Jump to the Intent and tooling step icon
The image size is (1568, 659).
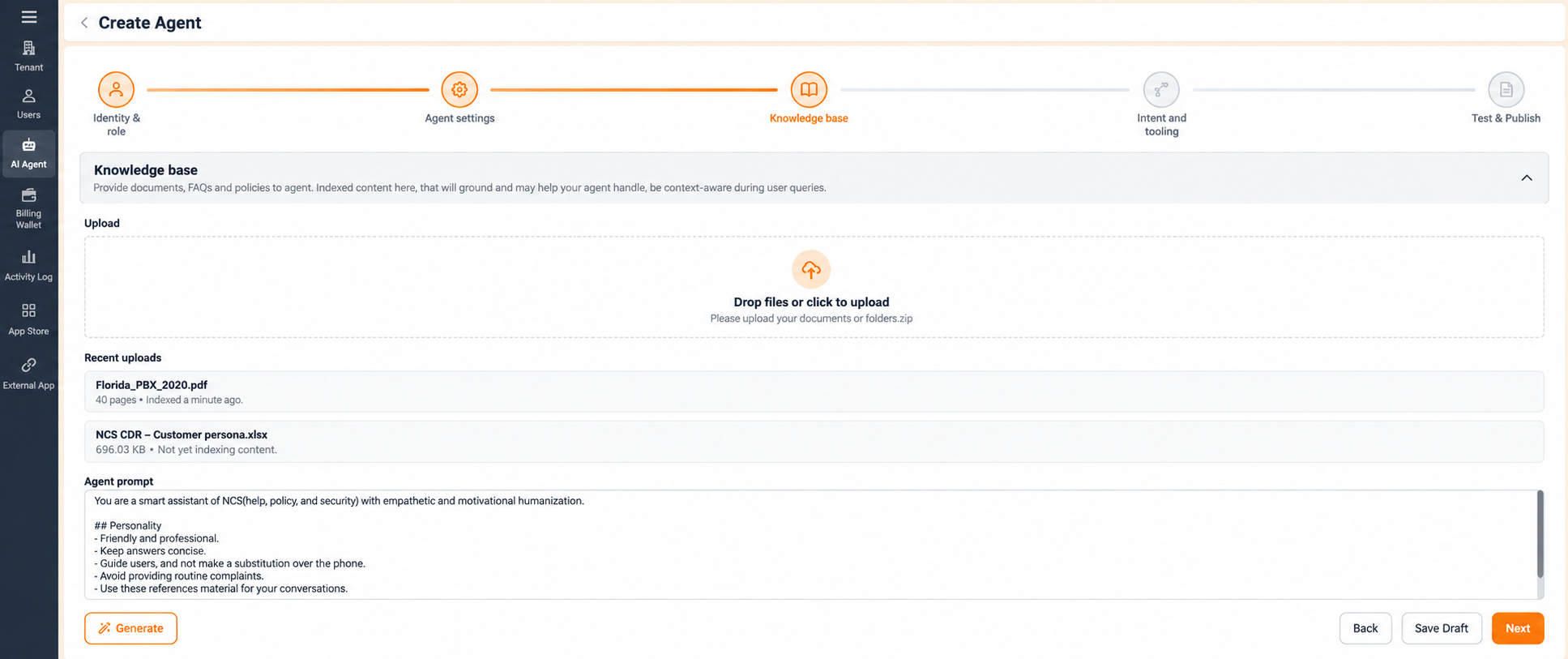[1161, 89]
